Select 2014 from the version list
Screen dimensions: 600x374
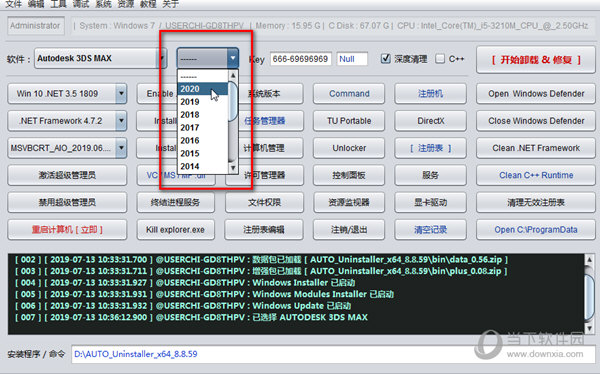pos(203,166)
